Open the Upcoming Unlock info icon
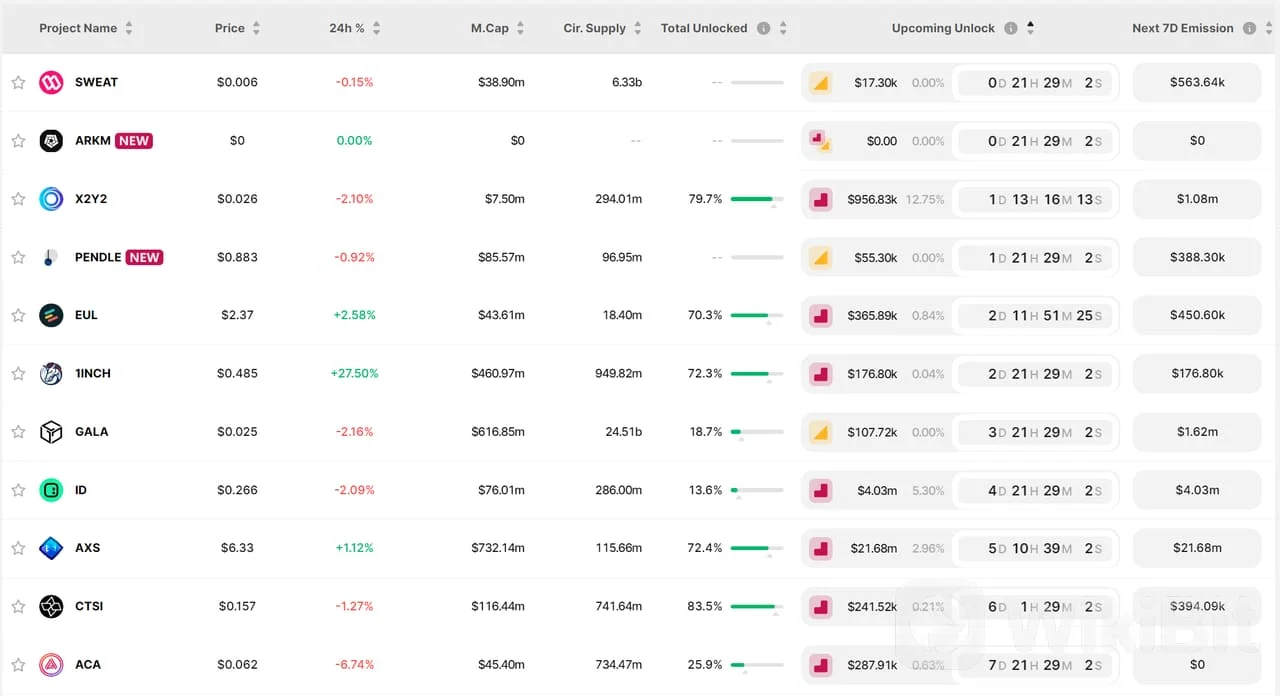The image size is (1280, 696). coord(1011,28)
